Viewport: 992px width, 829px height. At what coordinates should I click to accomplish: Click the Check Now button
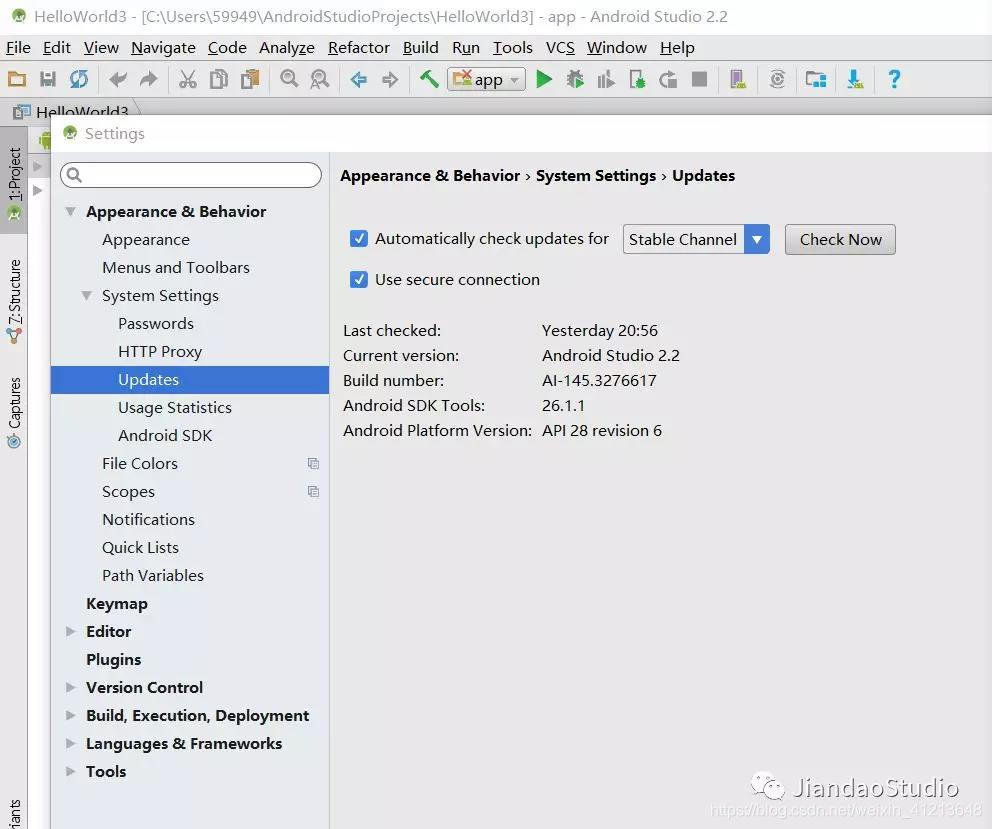click(840, 239)
